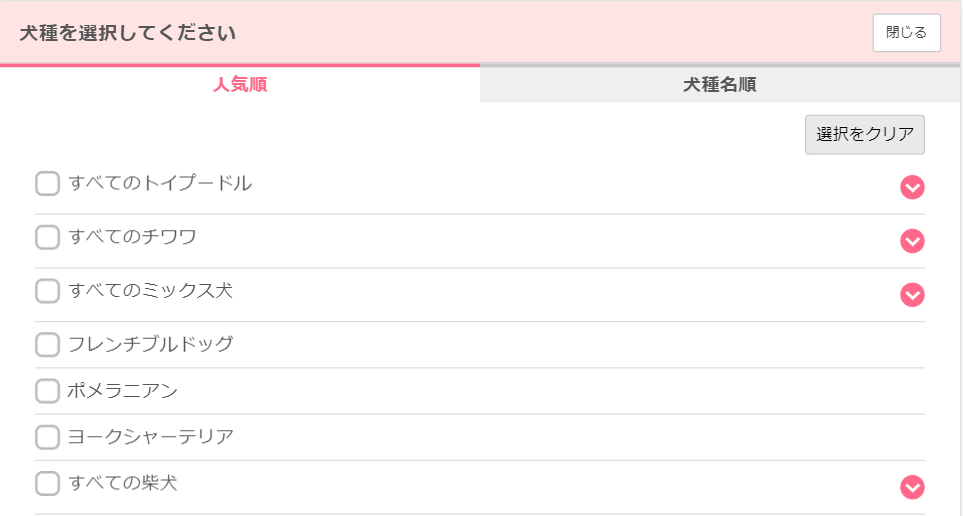Click the 選択をクリア button
The height and width of the screenshot is (516, 963).
(x=865, y=135)
